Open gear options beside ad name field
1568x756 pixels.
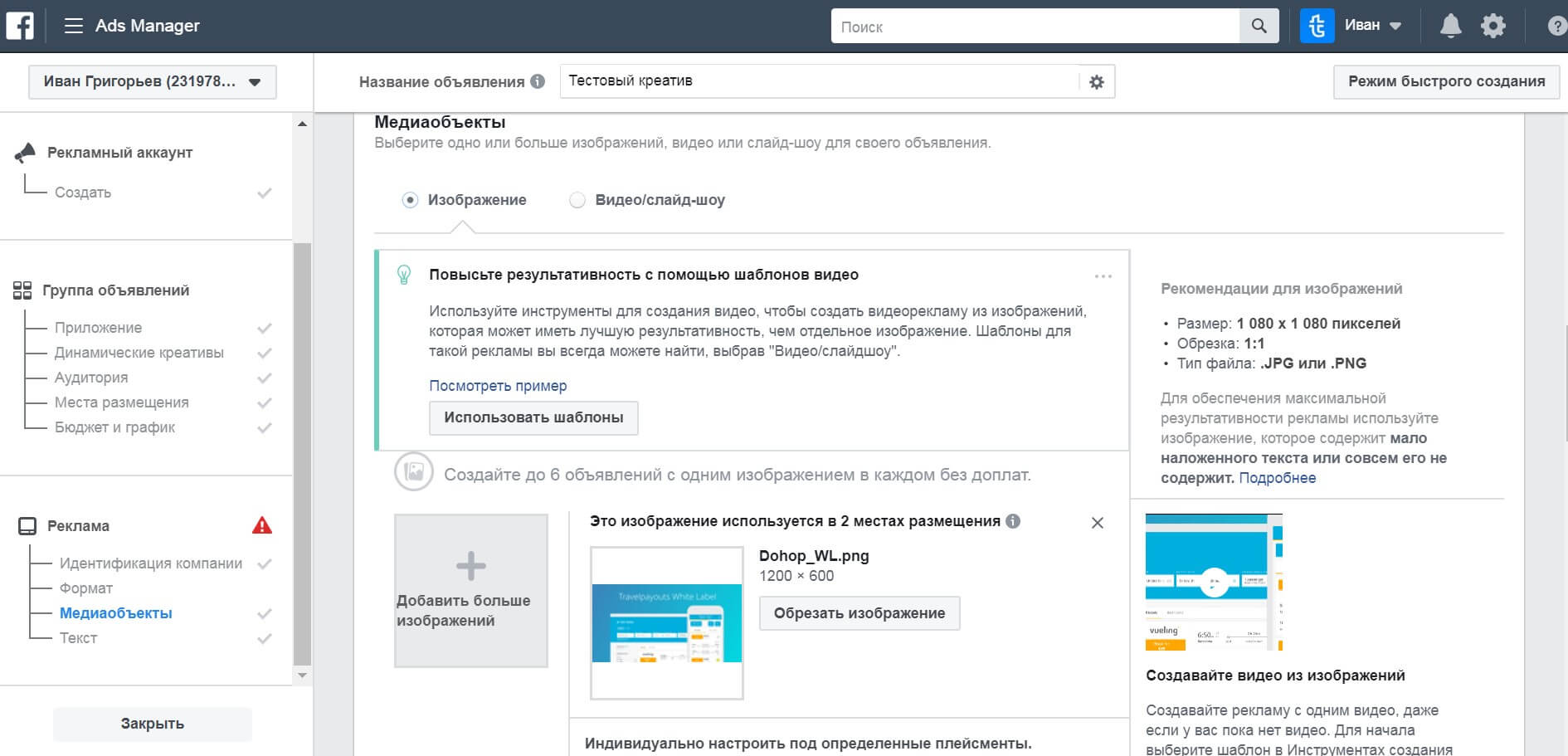point(1097,81)
